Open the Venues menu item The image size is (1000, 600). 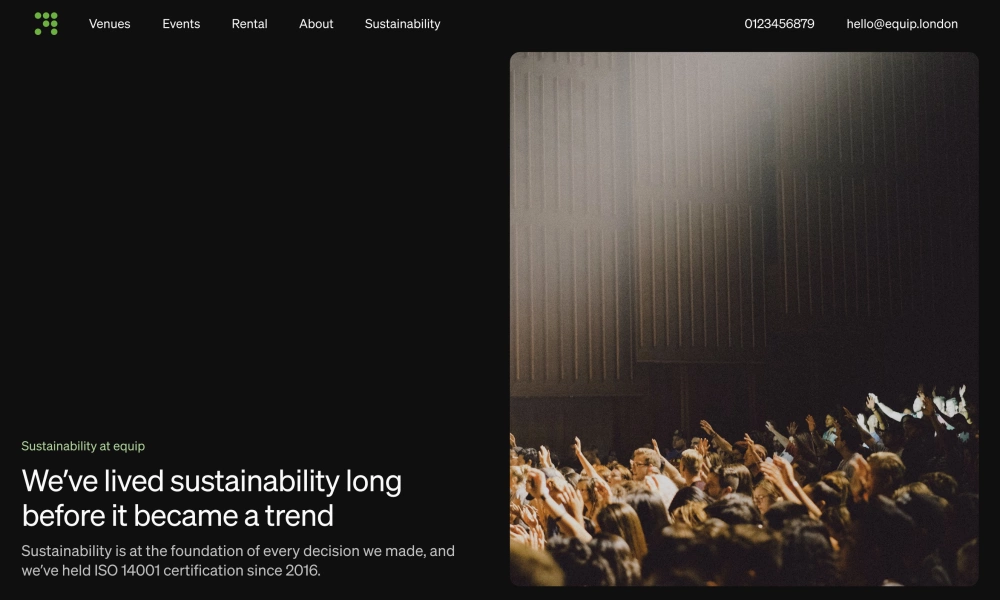110,24
